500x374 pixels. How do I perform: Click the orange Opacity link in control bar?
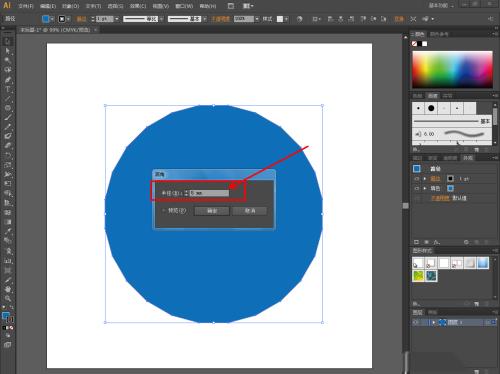pyautogui.click(x=220, y=19)
